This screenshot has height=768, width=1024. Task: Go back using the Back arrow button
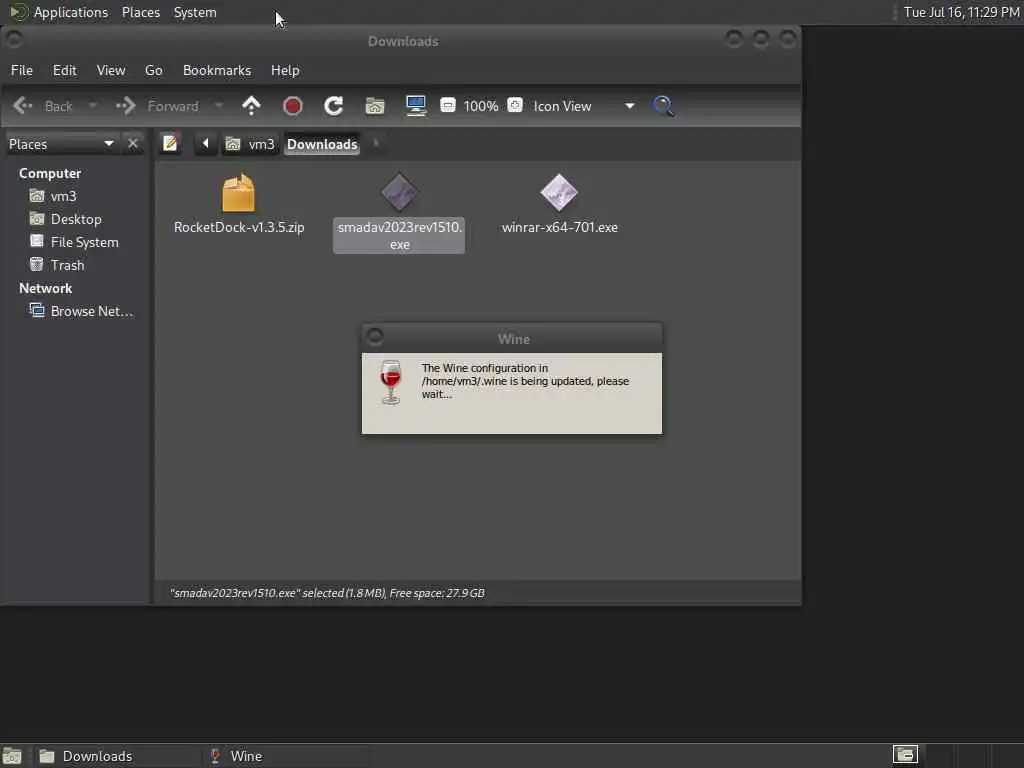coord(43,106)
